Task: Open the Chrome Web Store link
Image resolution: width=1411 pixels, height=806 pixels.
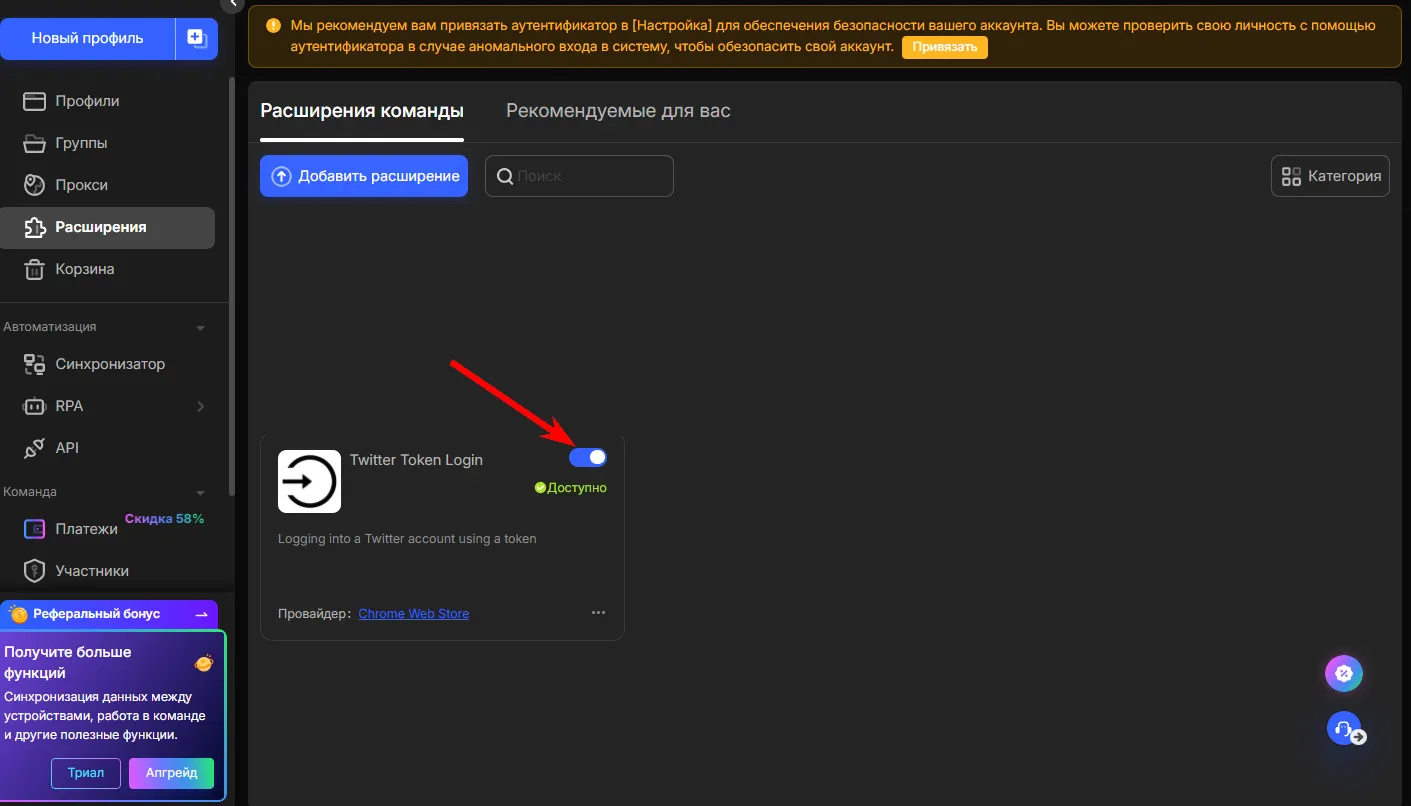Action: click(413, 613)
